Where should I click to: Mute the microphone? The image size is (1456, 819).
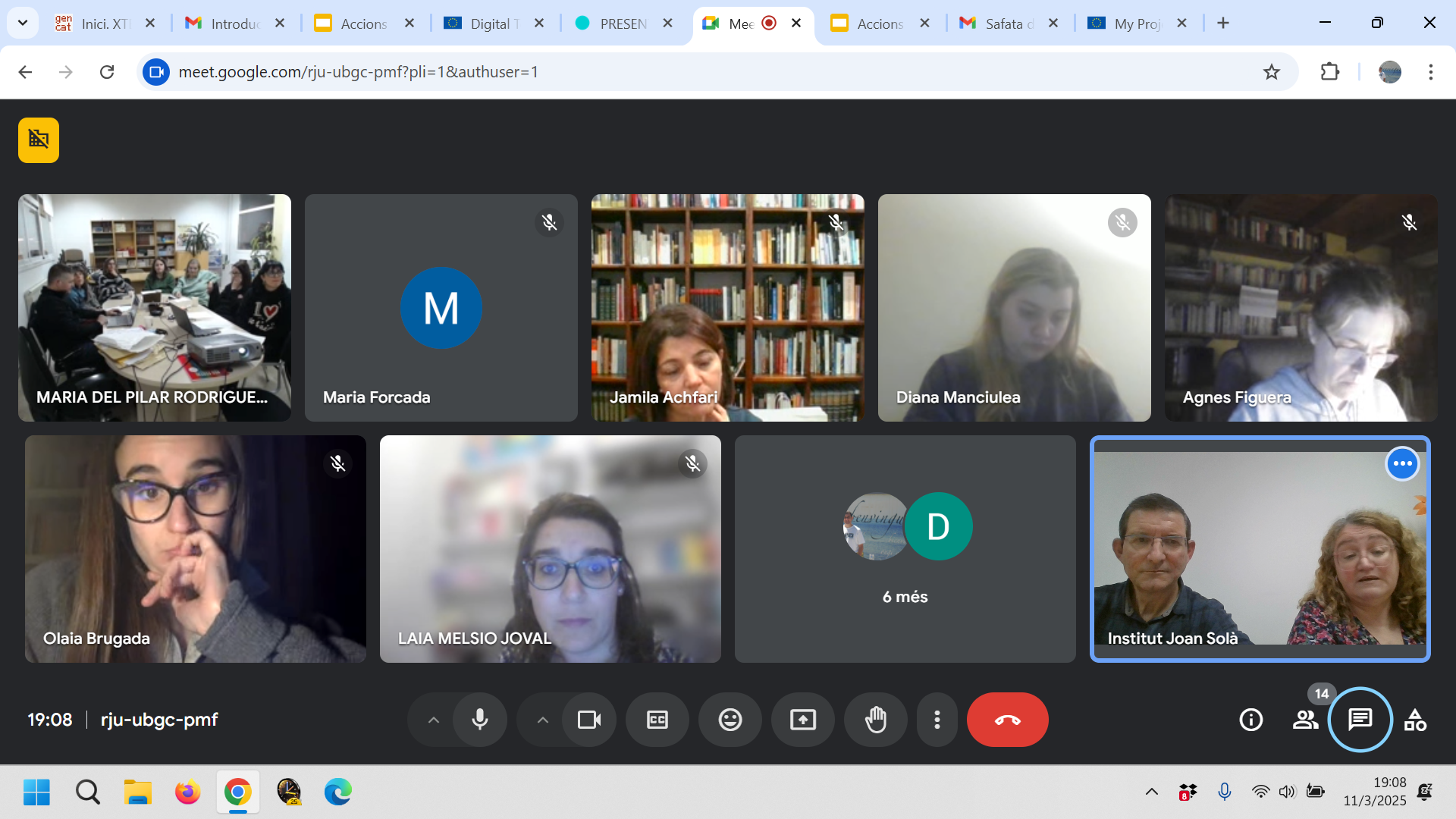480,720
